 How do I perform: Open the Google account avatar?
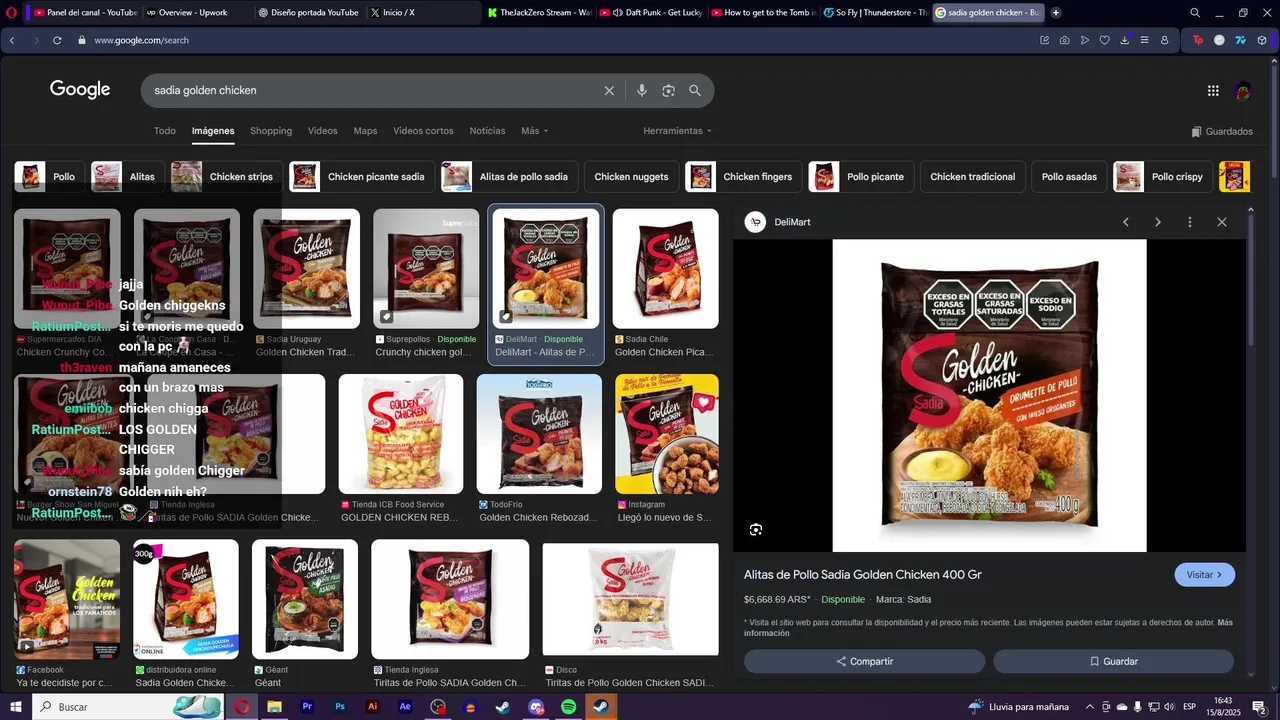1243,90
